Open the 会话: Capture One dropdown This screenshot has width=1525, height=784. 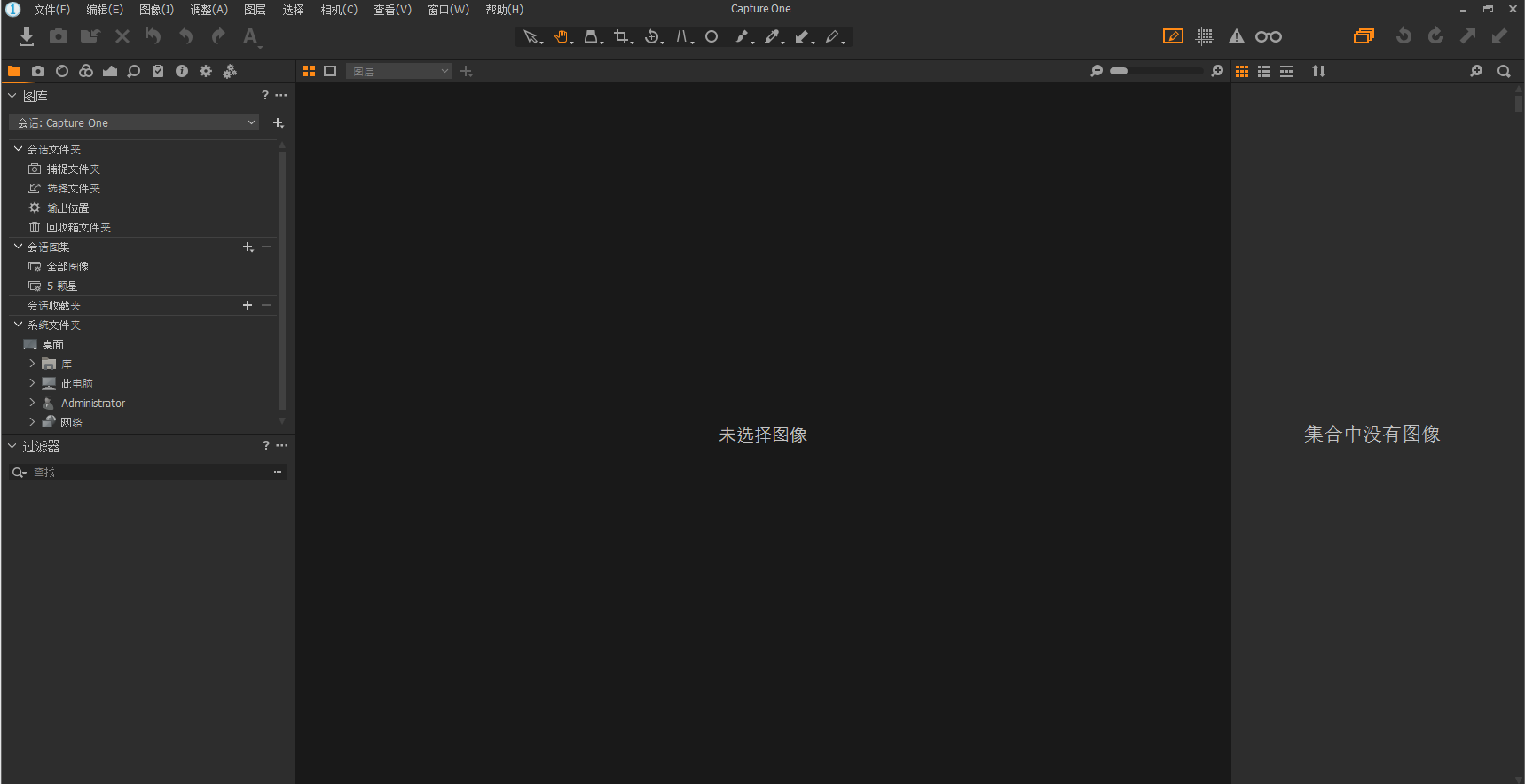click(x=135, y=122)
